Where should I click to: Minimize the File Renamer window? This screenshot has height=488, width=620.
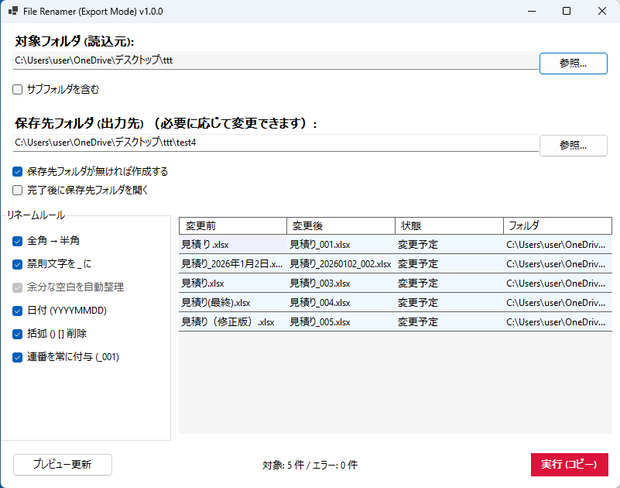pyautogui.click(x=531, y=11)
